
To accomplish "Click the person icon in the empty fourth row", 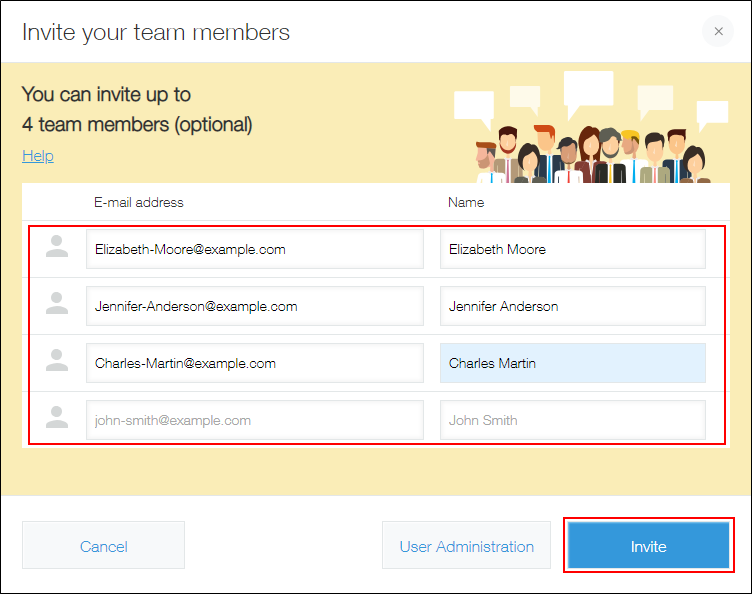I will pos(58,419).
